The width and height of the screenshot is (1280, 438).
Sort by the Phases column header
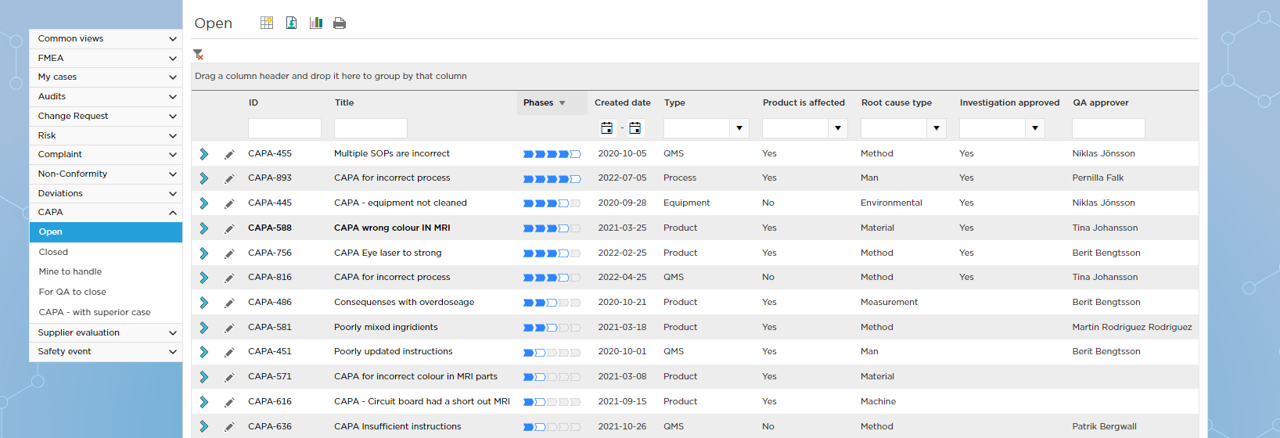538,103
